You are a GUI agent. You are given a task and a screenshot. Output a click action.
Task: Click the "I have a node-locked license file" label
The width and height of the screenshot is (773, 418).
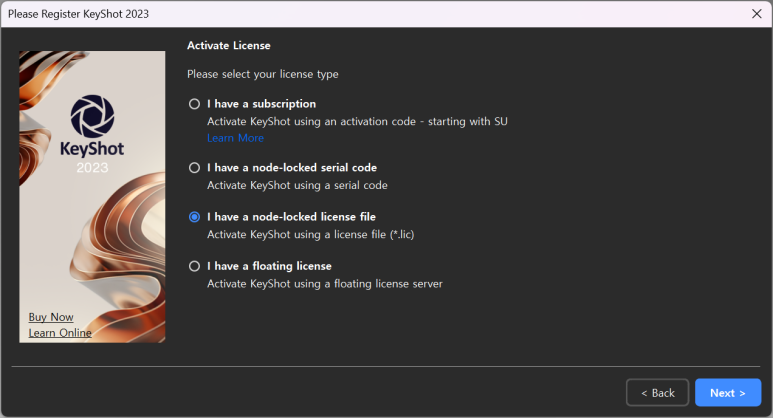(x=291, y=217)
